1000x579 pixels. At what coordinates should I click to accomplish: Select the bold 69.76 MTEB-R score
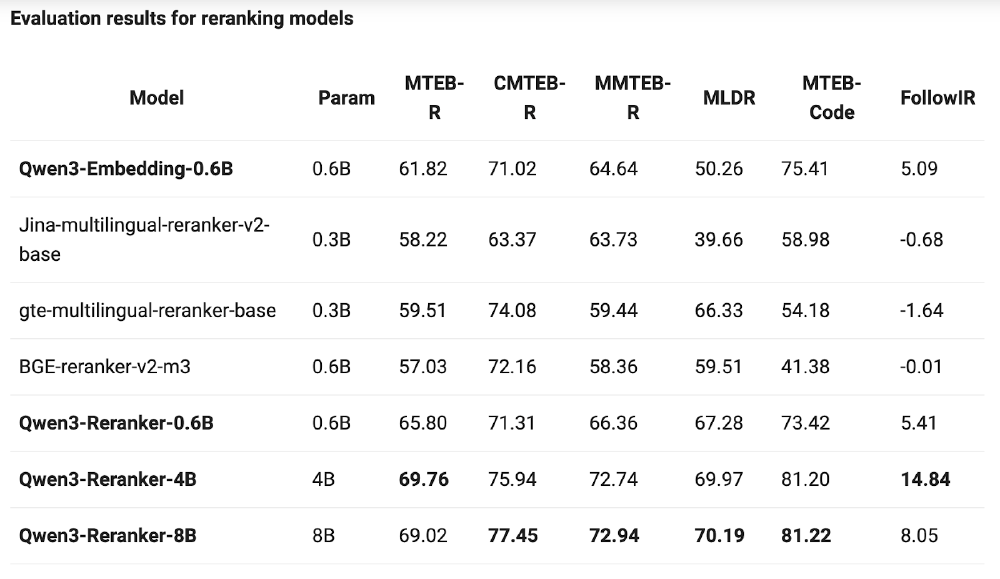pyautogui.click(x=424, y=480)
